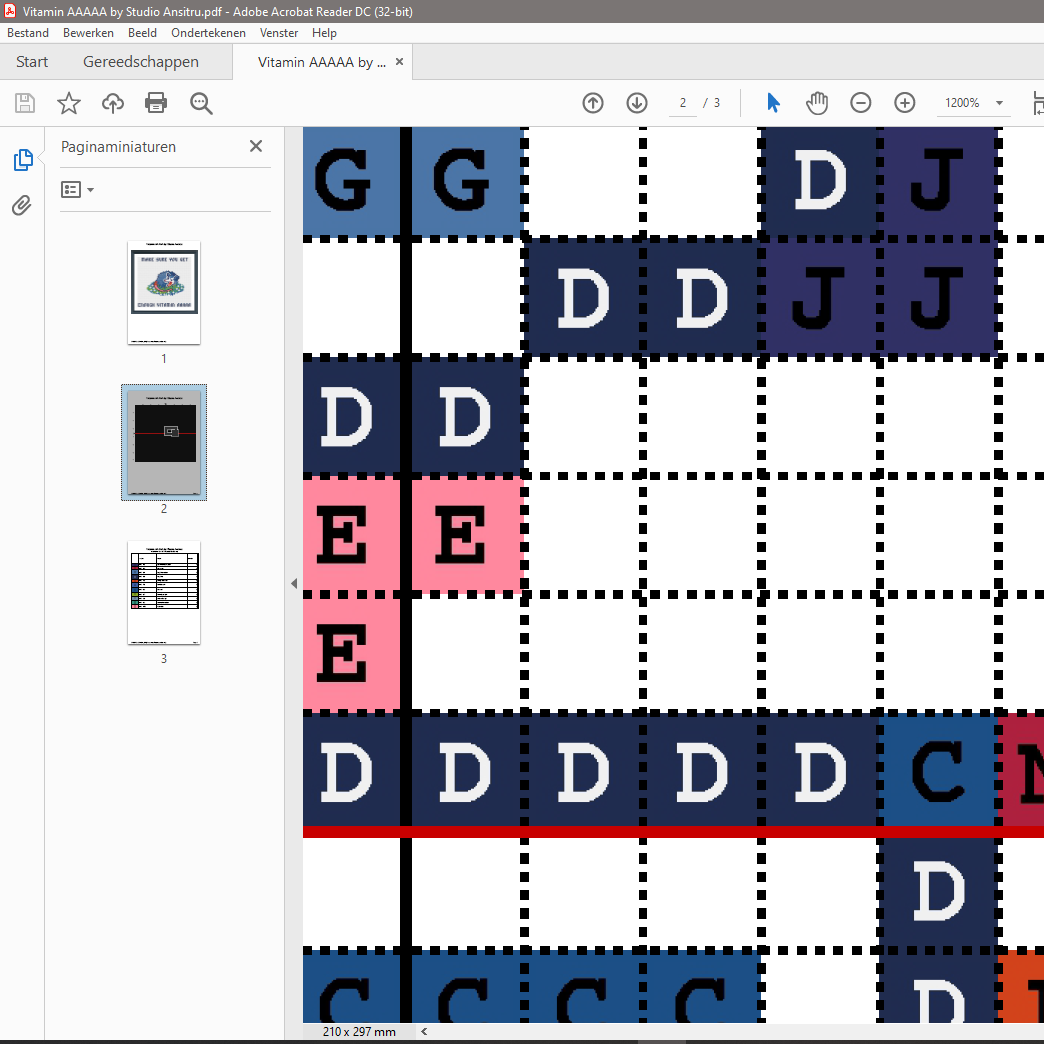Zoom in with the plus button
The height and width of the screenshot is (1044, 1044).
tap(905, 103)
